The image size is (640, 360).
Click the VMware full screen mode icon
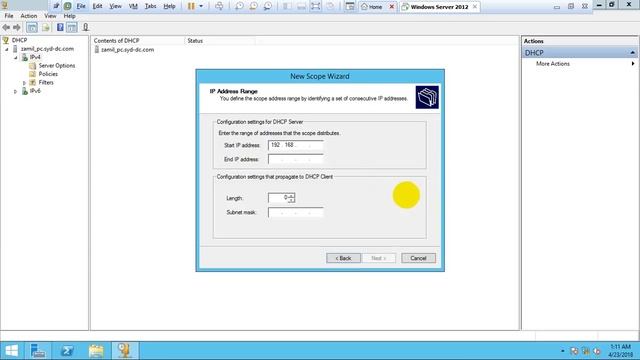pos(316,6)
